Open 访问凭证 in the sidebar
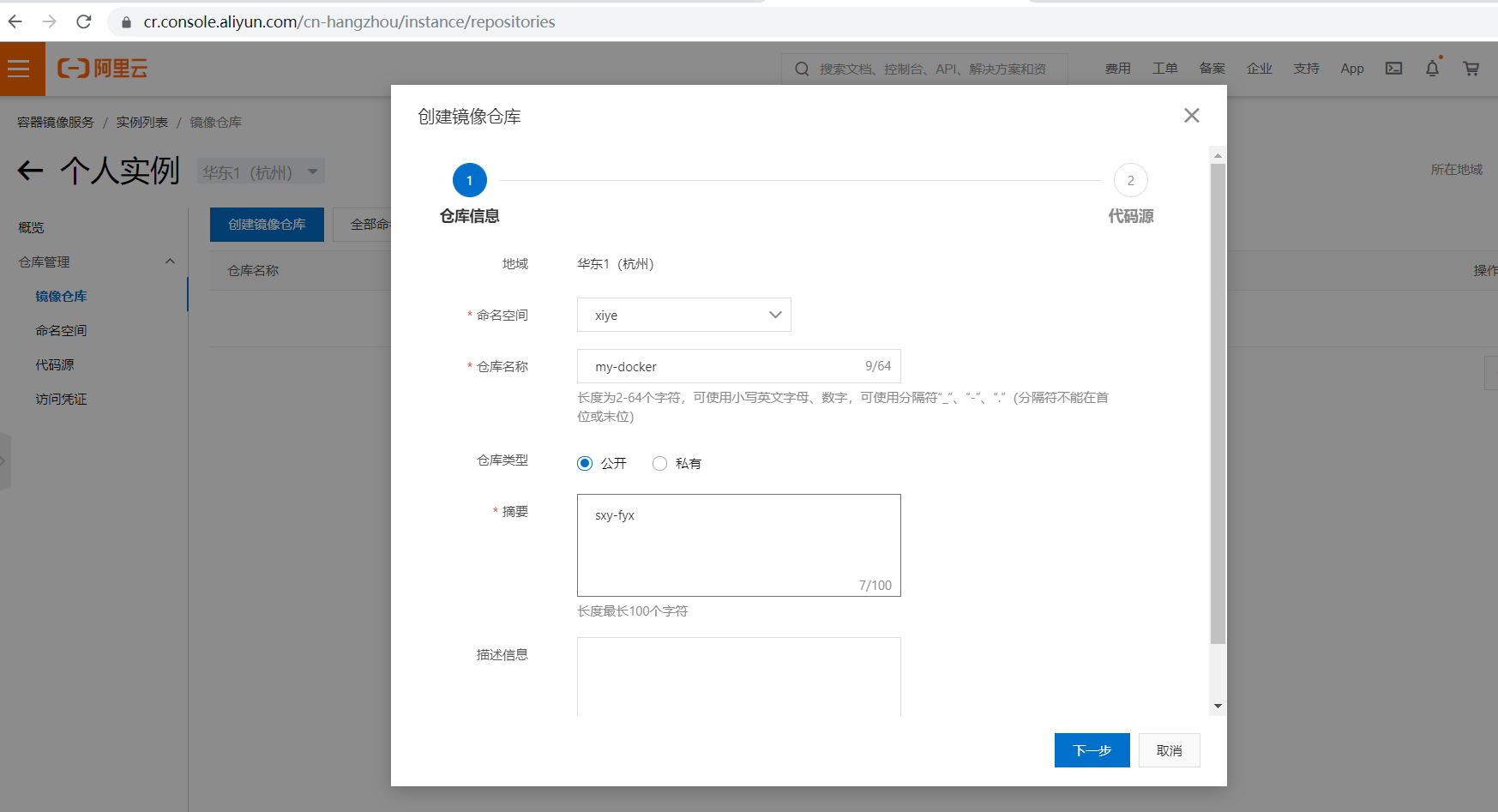1498x812 pixels. click(x=61, y=399)
